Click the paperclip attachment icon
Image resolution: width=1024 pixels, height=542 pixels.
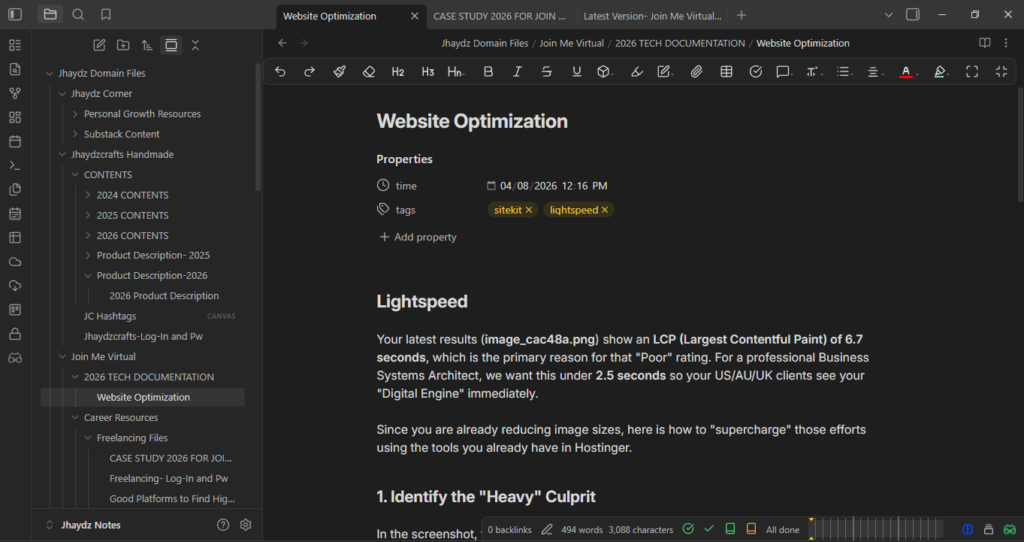pos(697,72)
